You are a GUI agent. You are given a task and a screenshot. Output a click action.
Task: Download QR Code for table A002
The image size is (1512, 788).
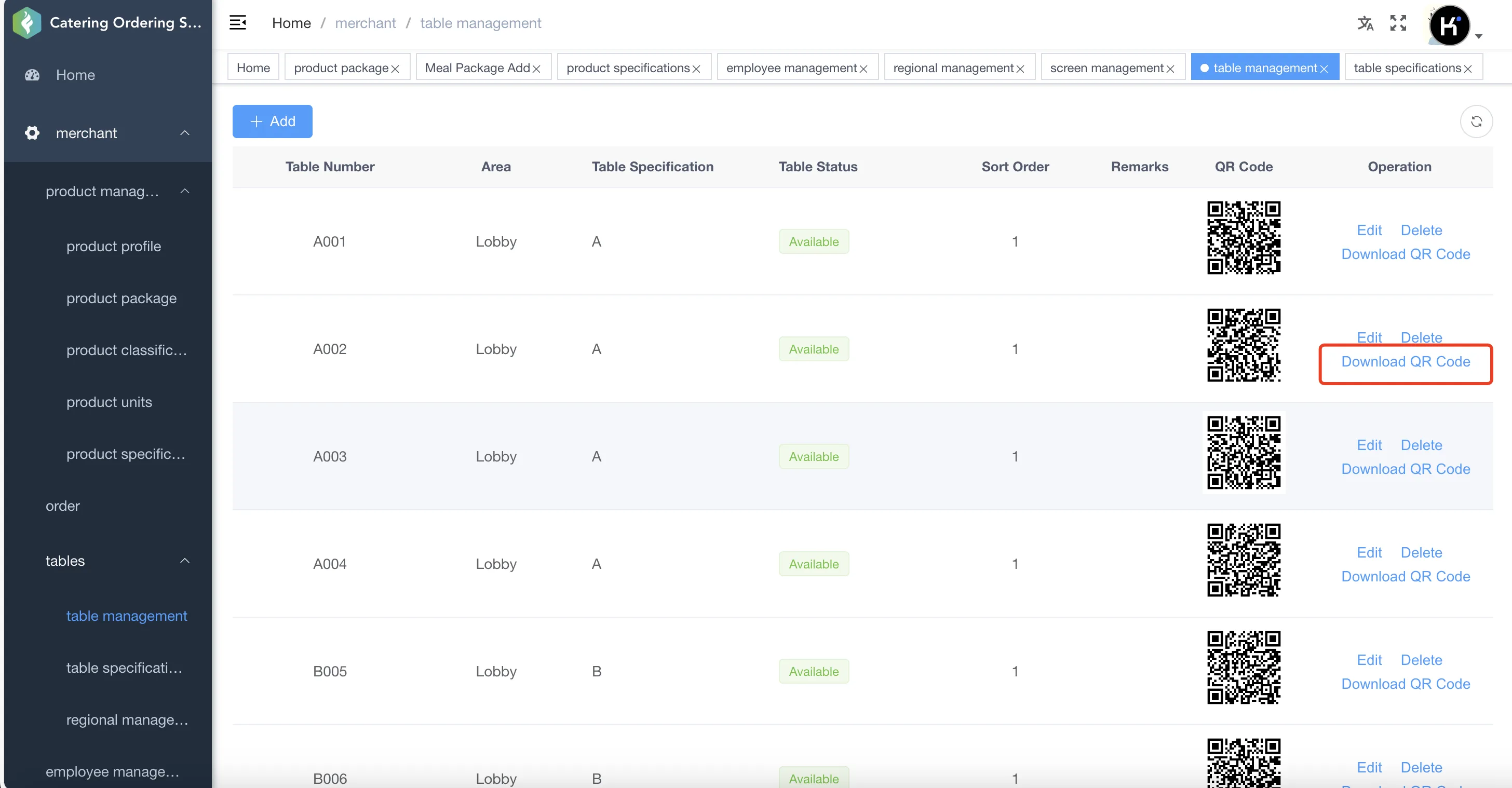click(x=1405, y=361)
